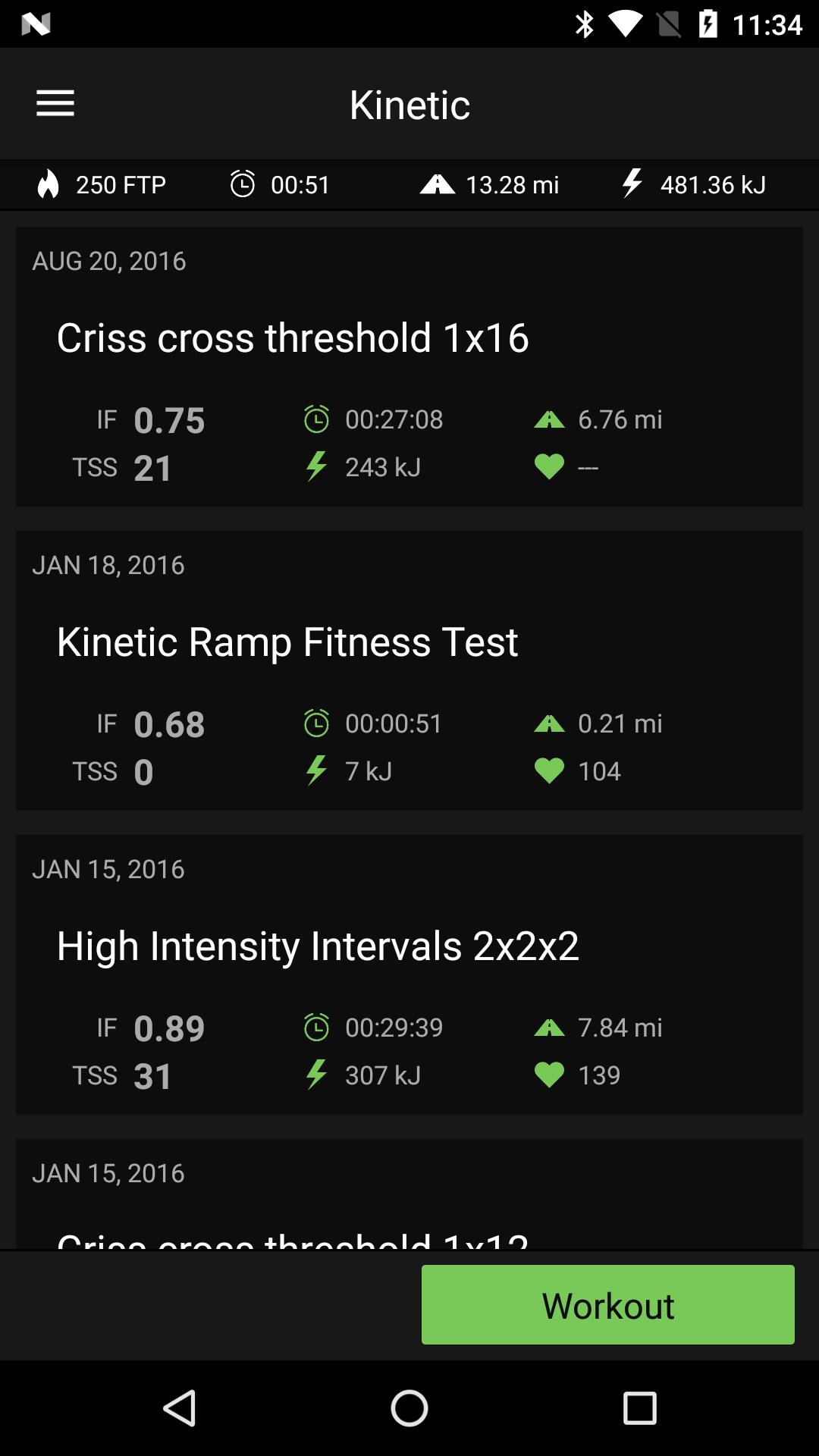Tap the green heart icon showing 139
The height and width of the screenshot is (1456, 819).
[549, 1075]
